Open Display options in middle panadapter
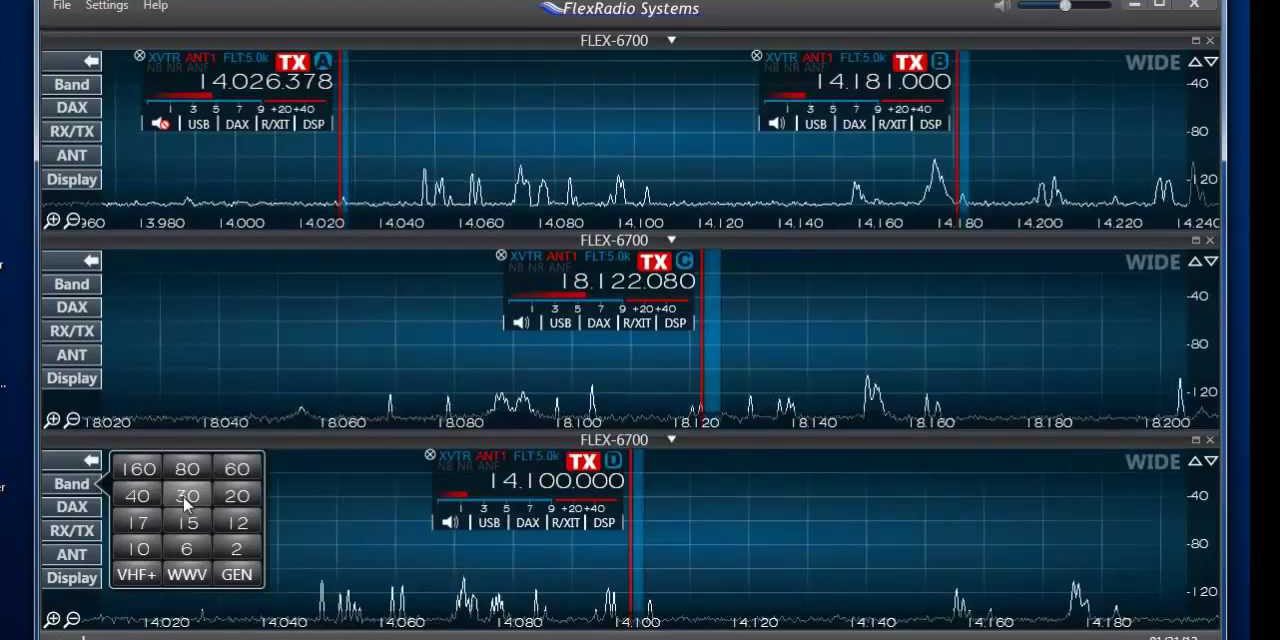This screenshot has height=640, width=1280. coord(72,379)
